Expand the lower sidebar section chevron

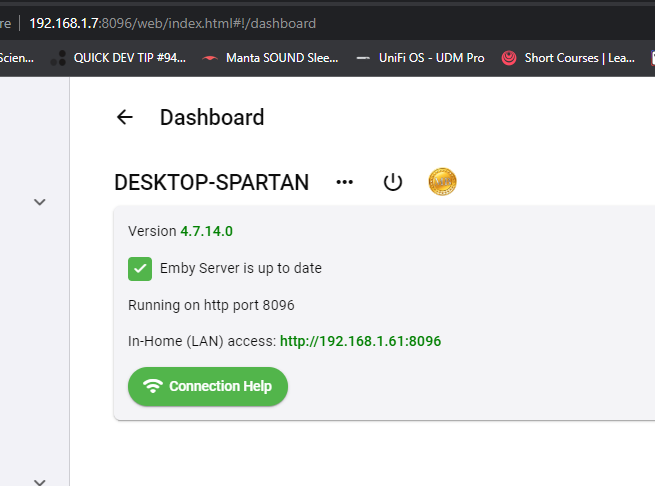tap(40, 482)
